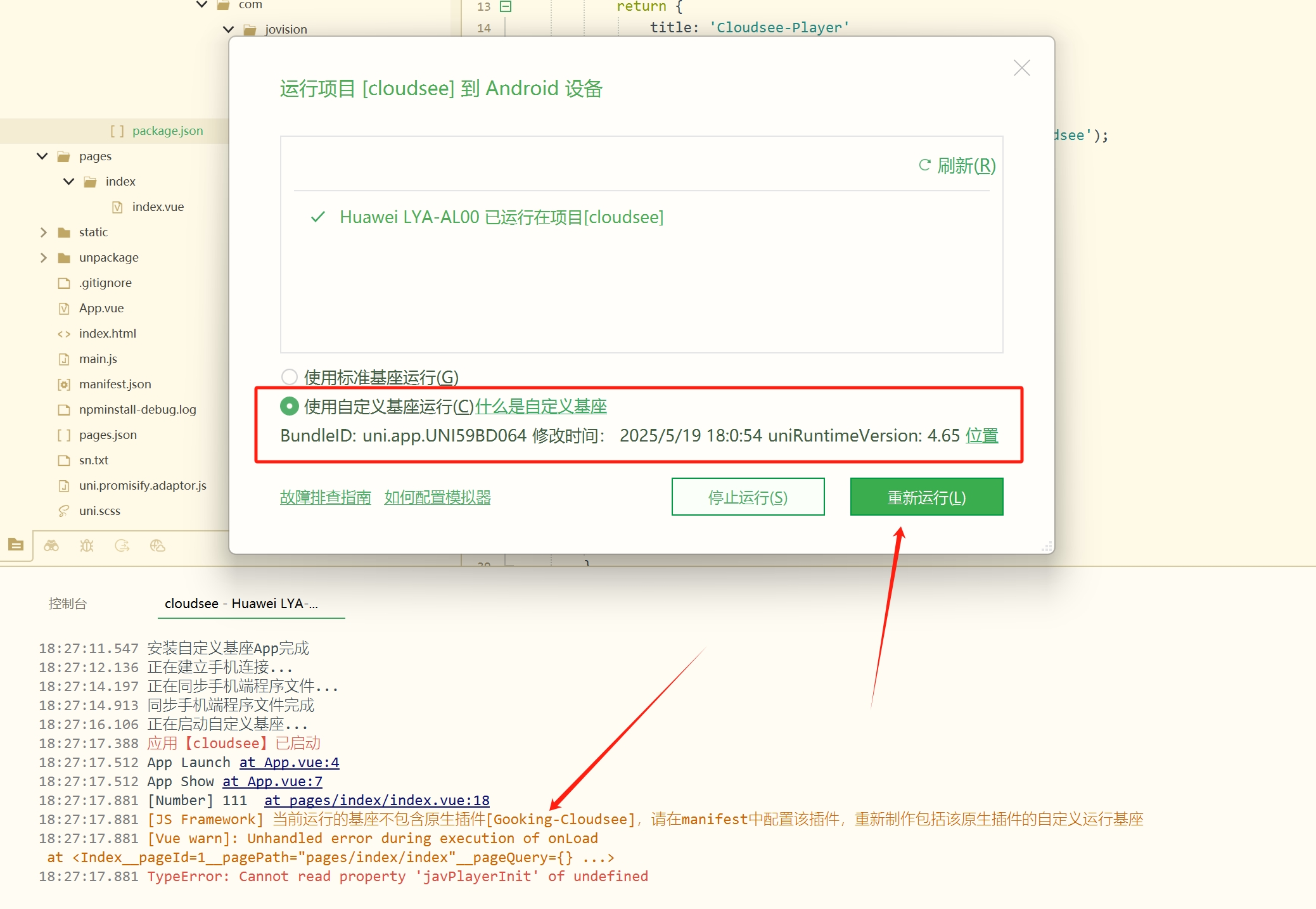Switch to the 控制台 console tab
This screenshot has width=1316, height=909.
pos(68,604)
